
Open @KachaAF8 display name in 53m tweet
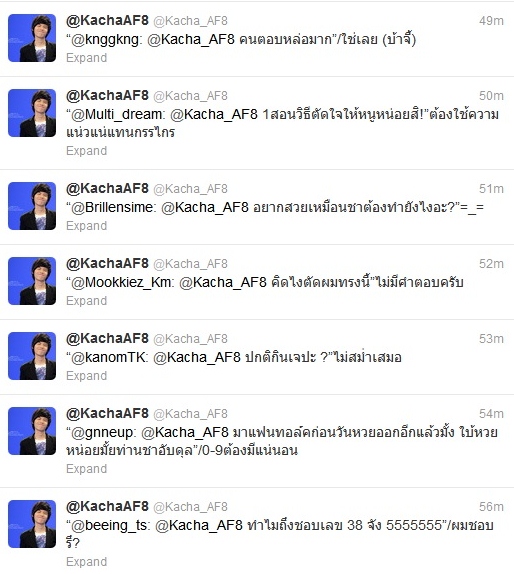click(x=107, y=338)
